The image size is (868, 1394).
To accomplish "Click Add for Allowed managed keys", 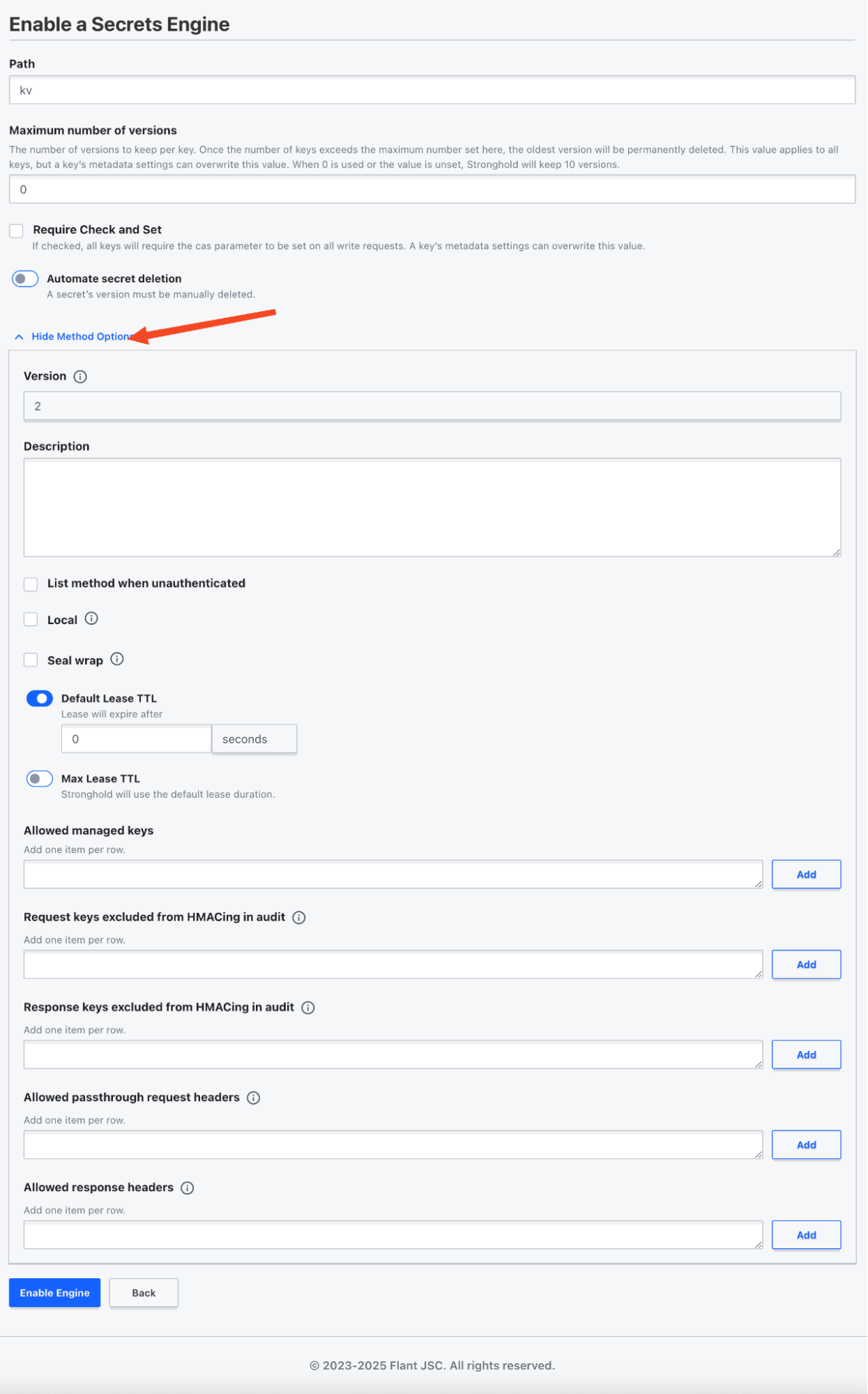I will click(x=806, y=874).
